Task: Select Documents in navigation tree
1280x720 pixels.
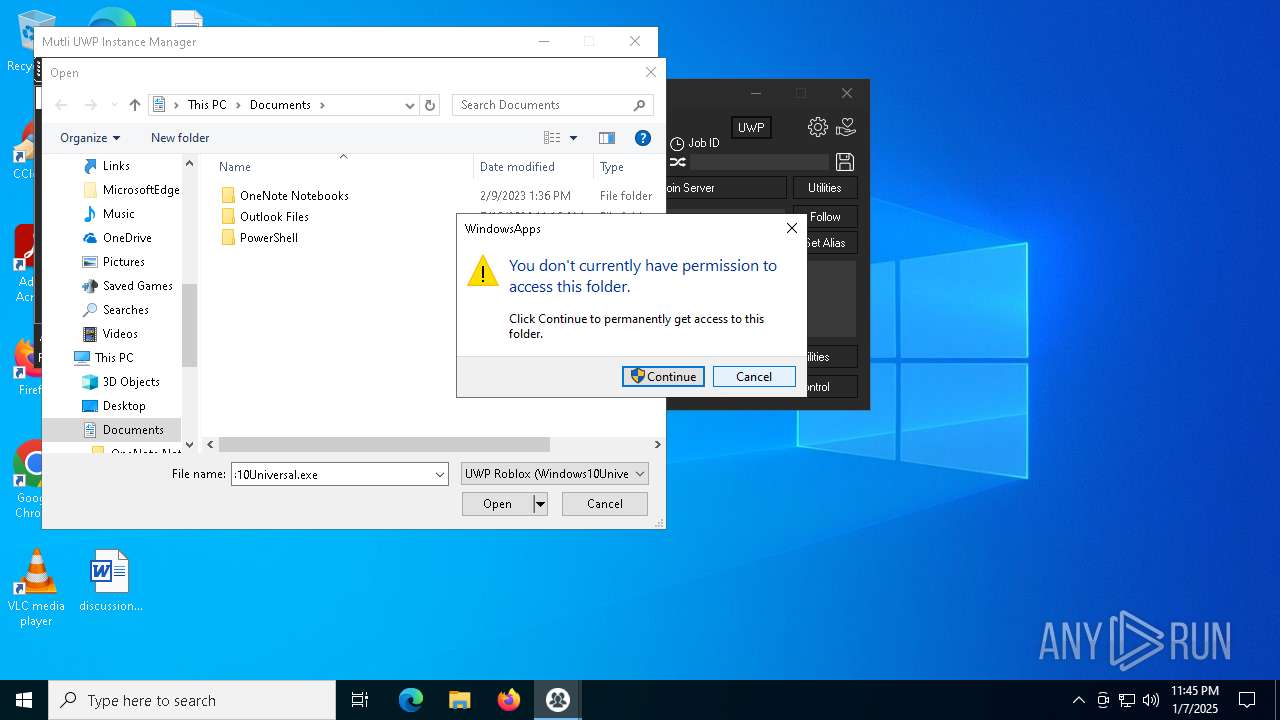Action: point(132,430)
